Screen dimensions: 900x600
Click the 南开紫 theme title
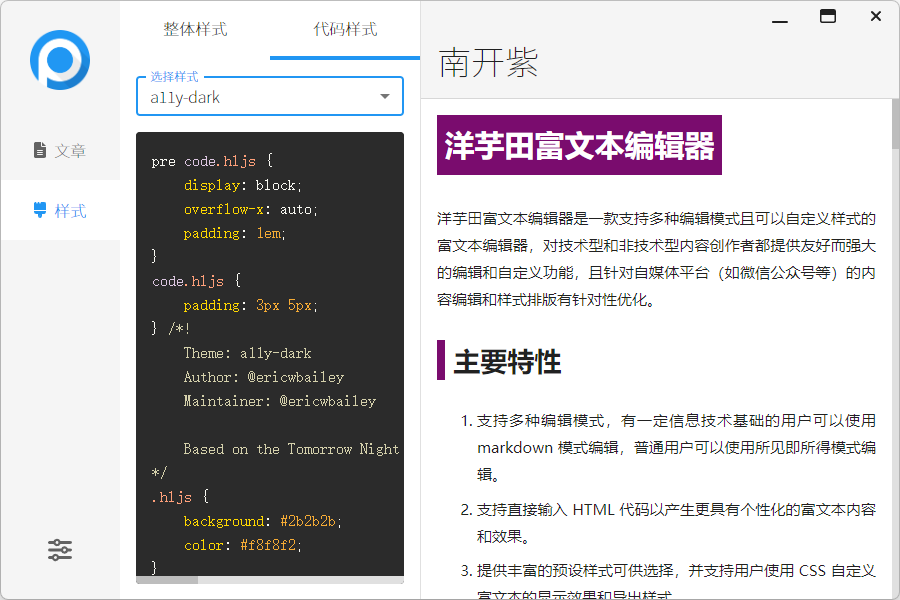pyautogui.click(x=489, y=63)
